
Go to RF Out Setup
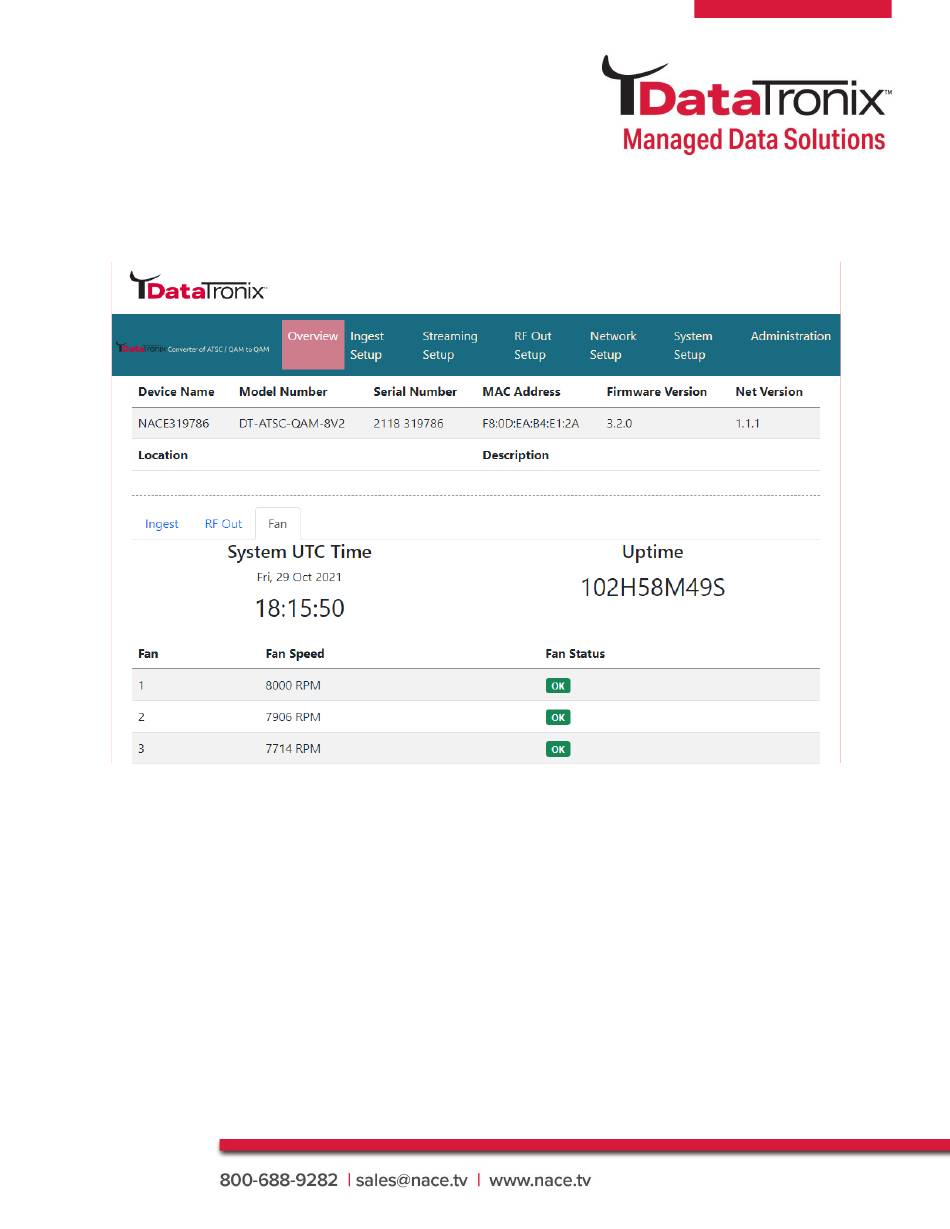(x=532, y=346)
